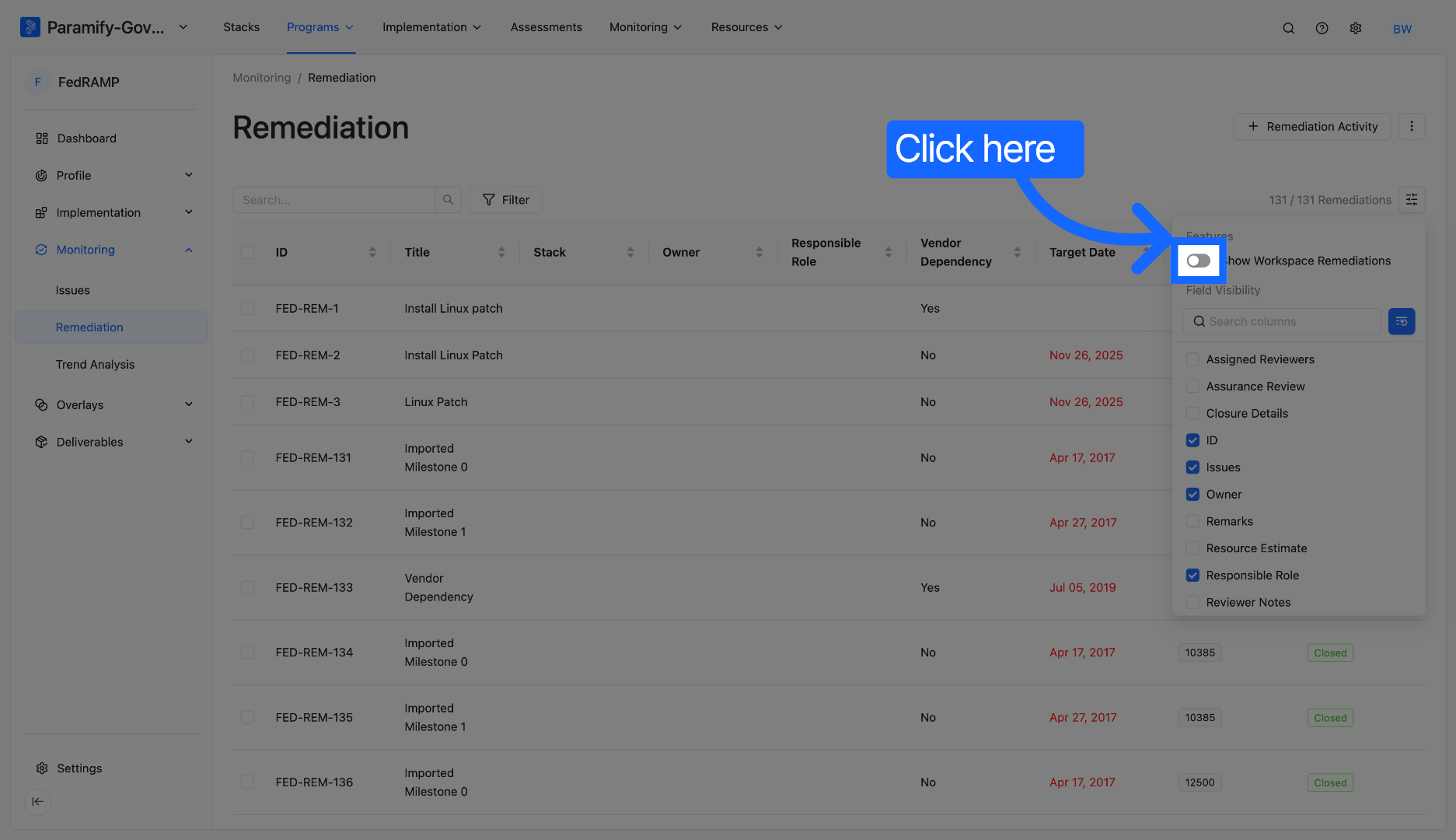Open the settings gear in top bar
Viewport: 1456px width, 840px height.
[1356, 28]
